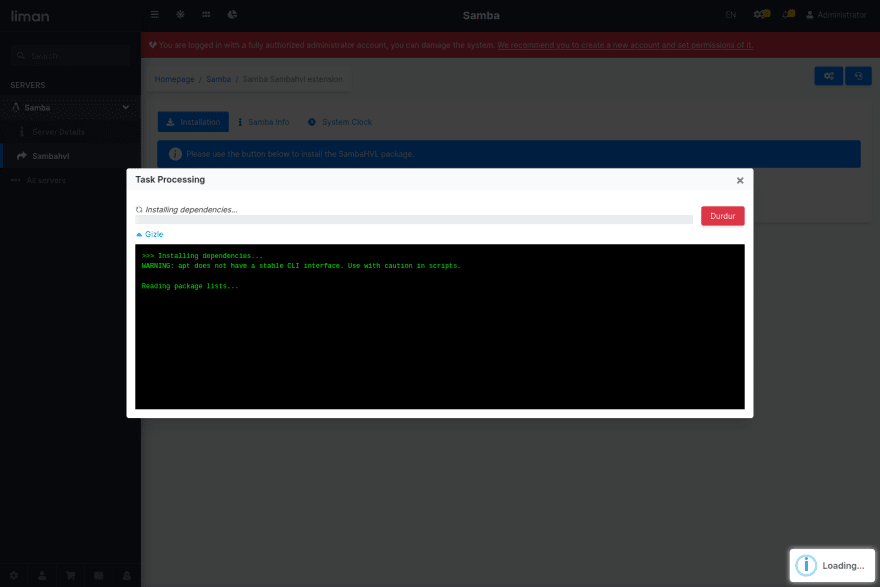
Task: Open the user icon at sidebar bottom
Action: tap(42, 575)
